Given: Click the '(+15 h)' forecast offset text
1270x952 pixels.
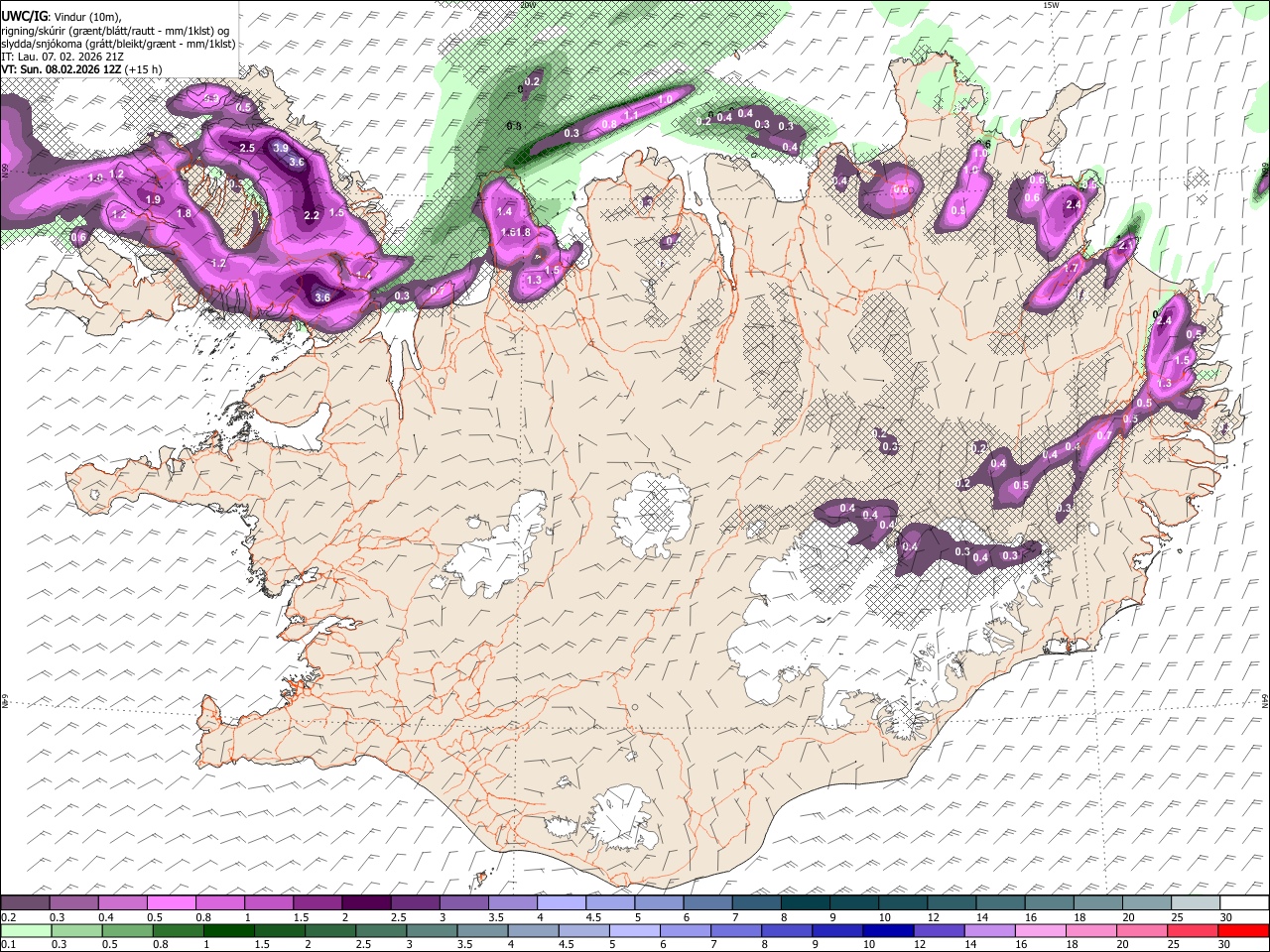Looking at the screenshot, I should coord(144,69).
